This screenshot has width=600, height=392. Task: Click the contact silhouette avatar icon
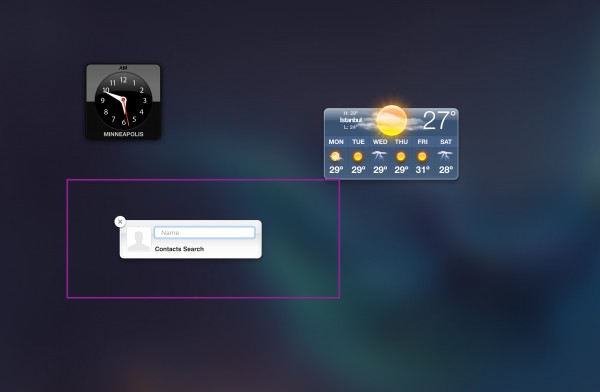tap(139, 240)
